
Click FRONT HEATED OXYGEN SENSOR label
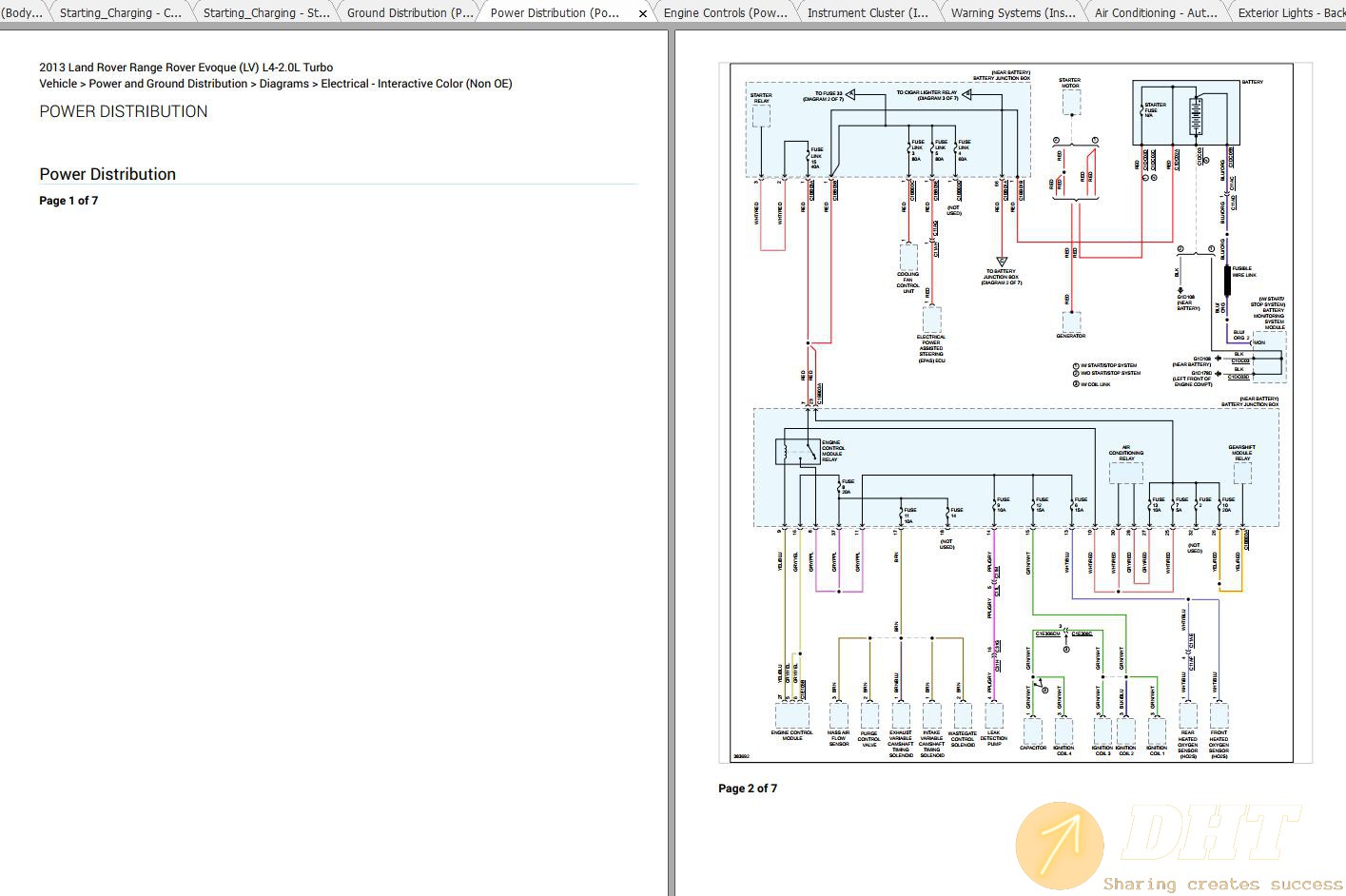point(1219,745)
